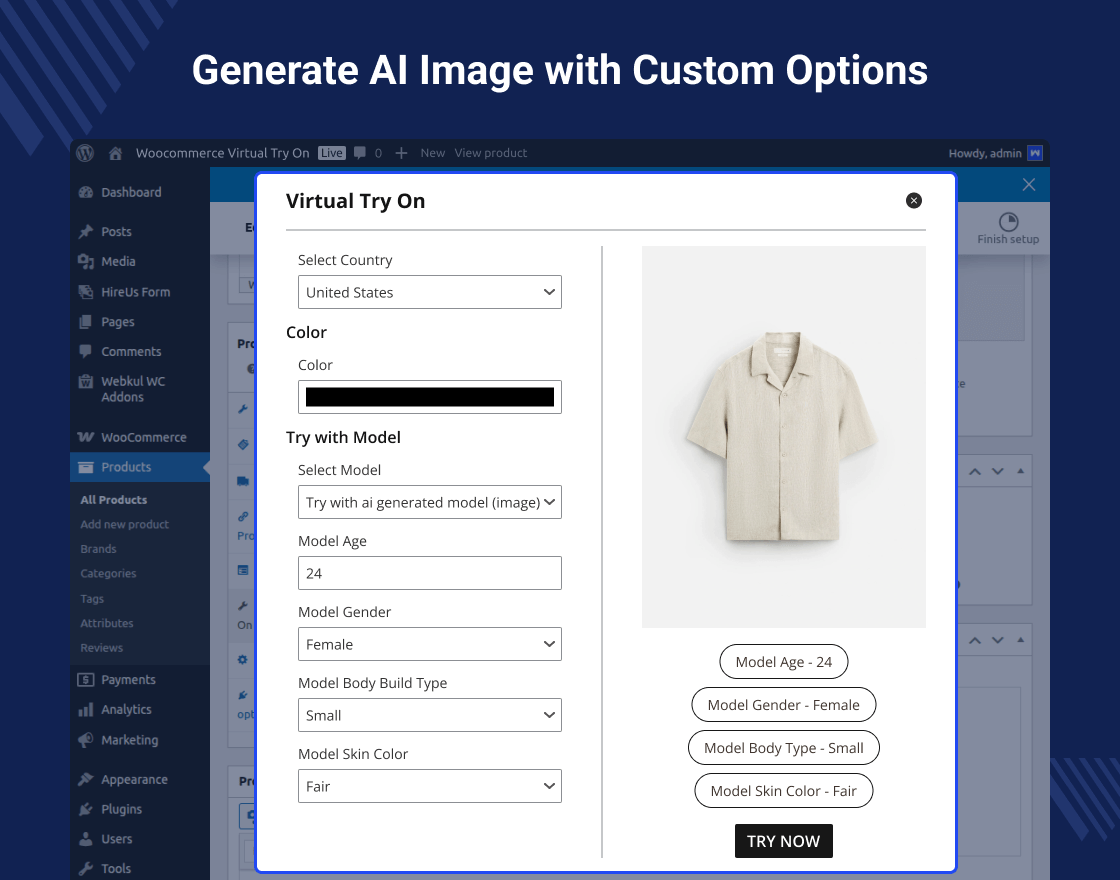Expand the Model Skin Color dropdown

pyautogui.click(x=430, y=786)
